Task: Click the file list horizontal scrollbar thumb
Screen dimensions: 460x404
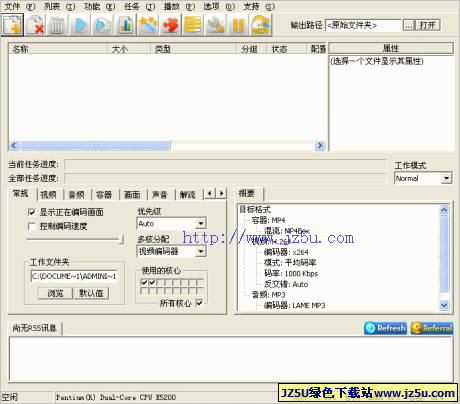Action: tap(96, 145)
